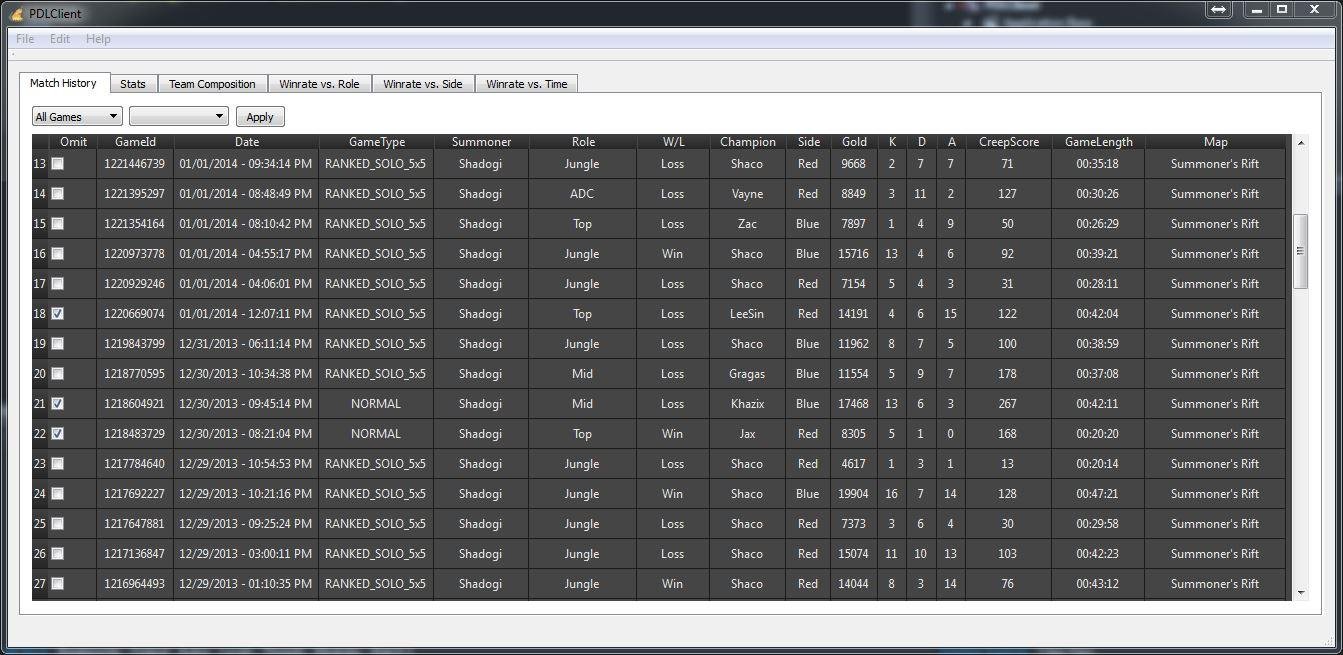Check the Omit box for row 19
The image size is (1343, 655).
[x=58, y=344]
